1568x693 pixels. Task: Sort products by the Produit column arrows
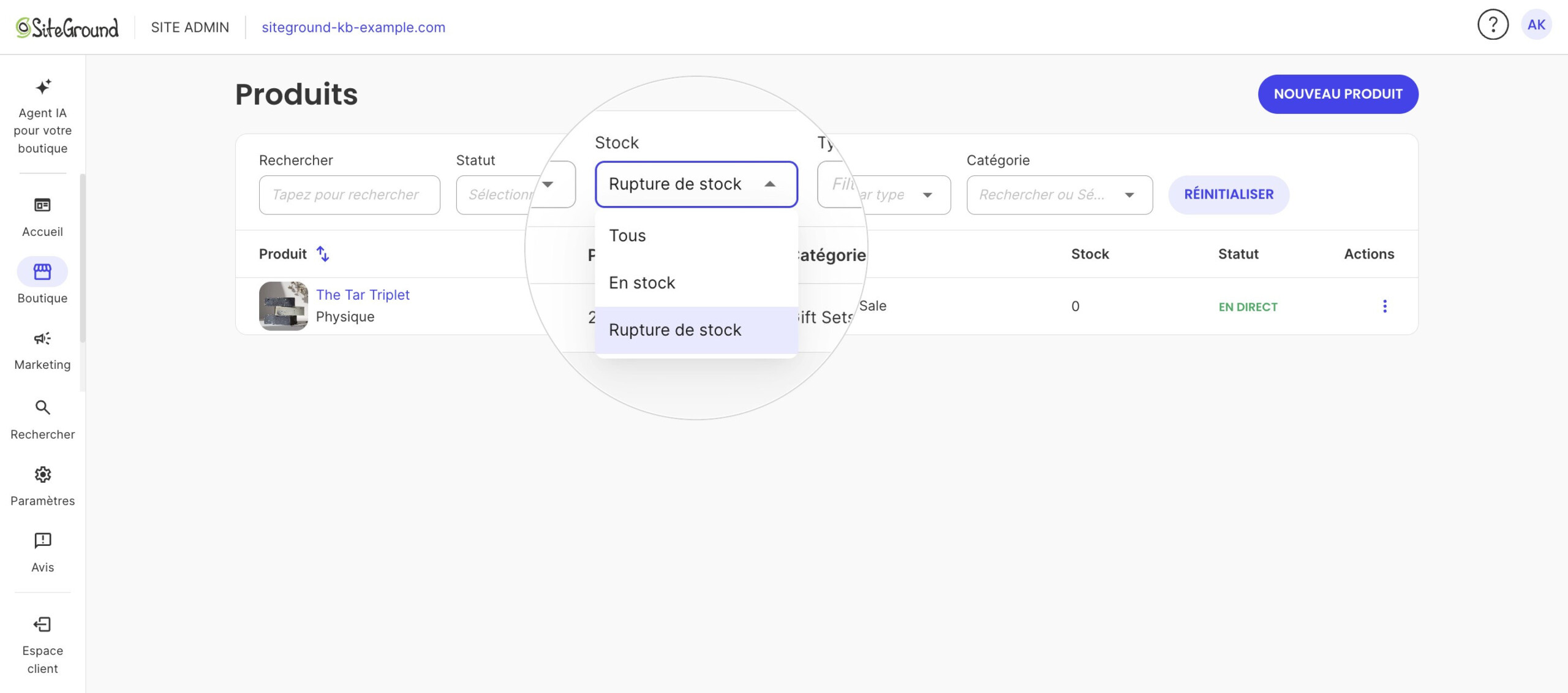click(323, 254)
